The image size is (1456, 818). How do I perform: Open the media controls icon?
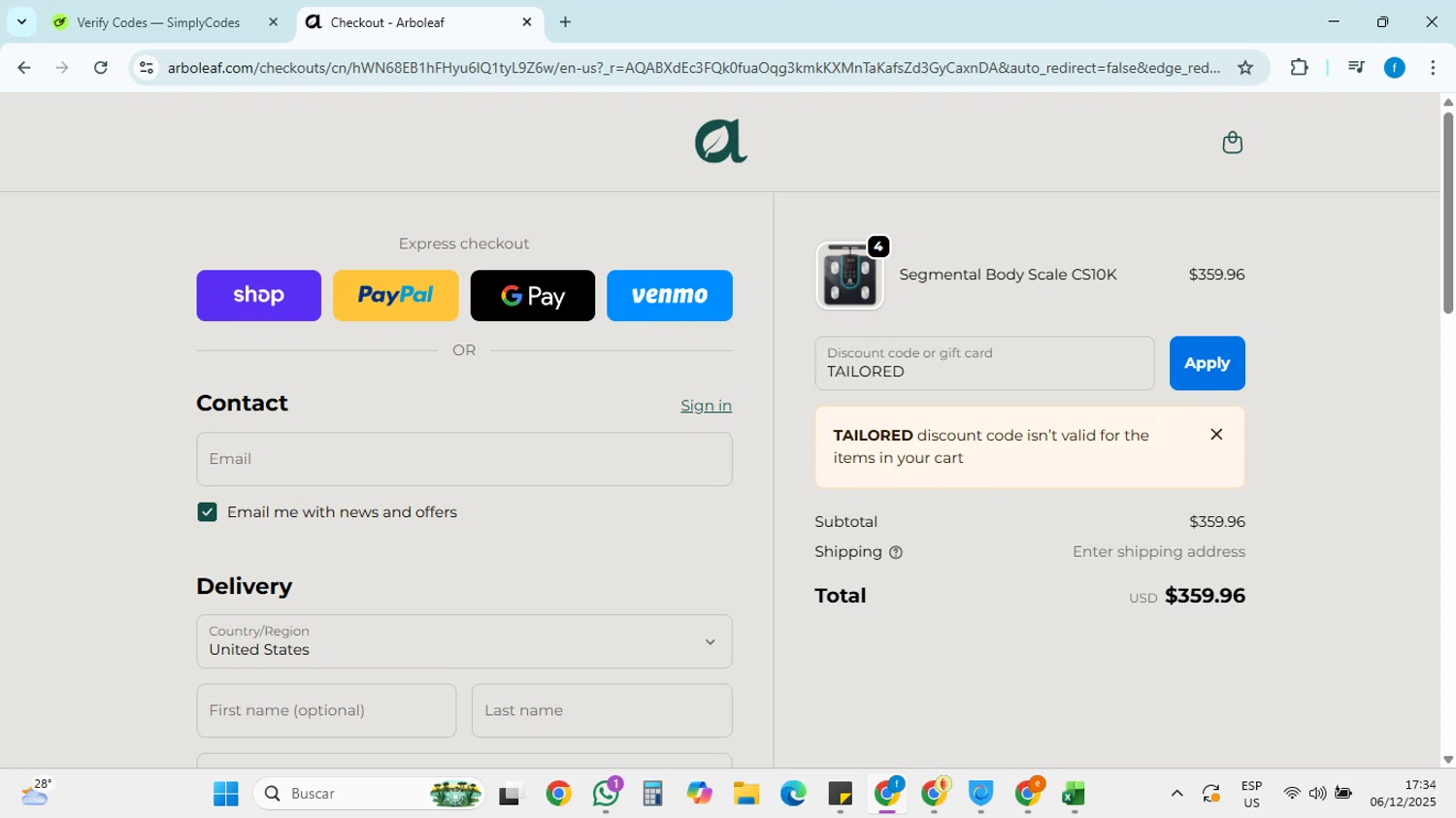(1356, 68)
